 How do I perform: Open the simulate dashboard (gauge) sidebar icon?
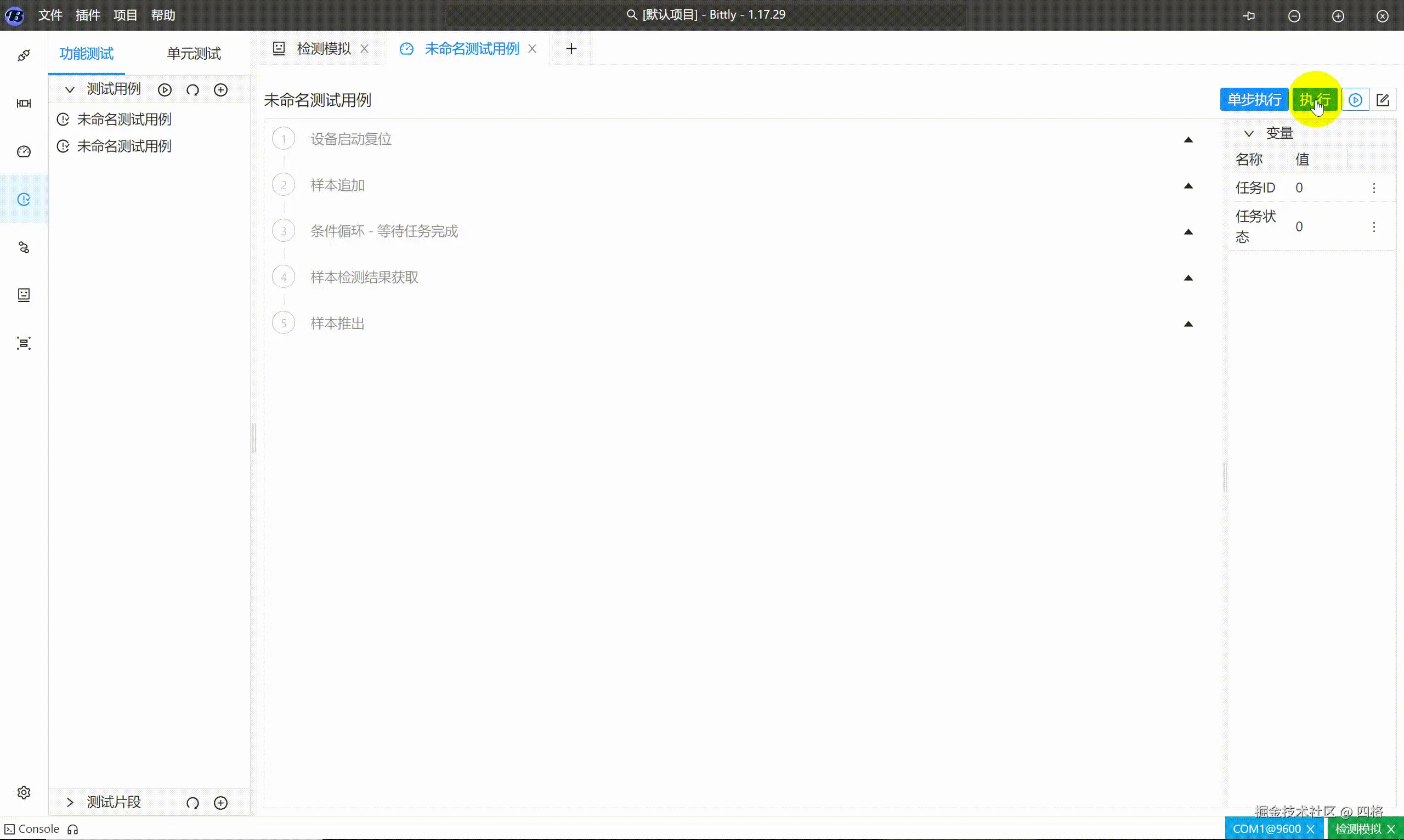tap(24, 151)
